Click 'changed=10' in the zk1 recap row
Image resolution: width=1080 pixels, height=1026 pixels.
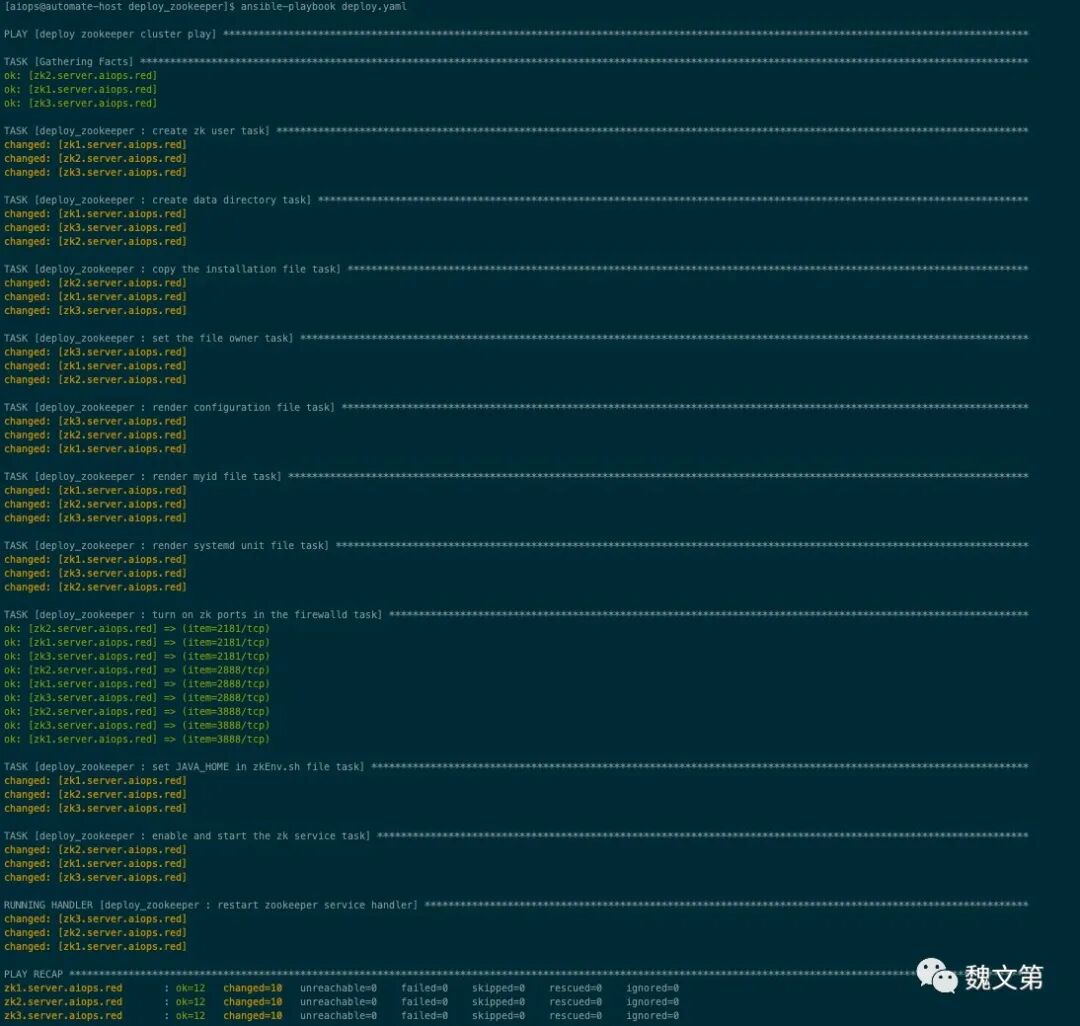[253, 988]
